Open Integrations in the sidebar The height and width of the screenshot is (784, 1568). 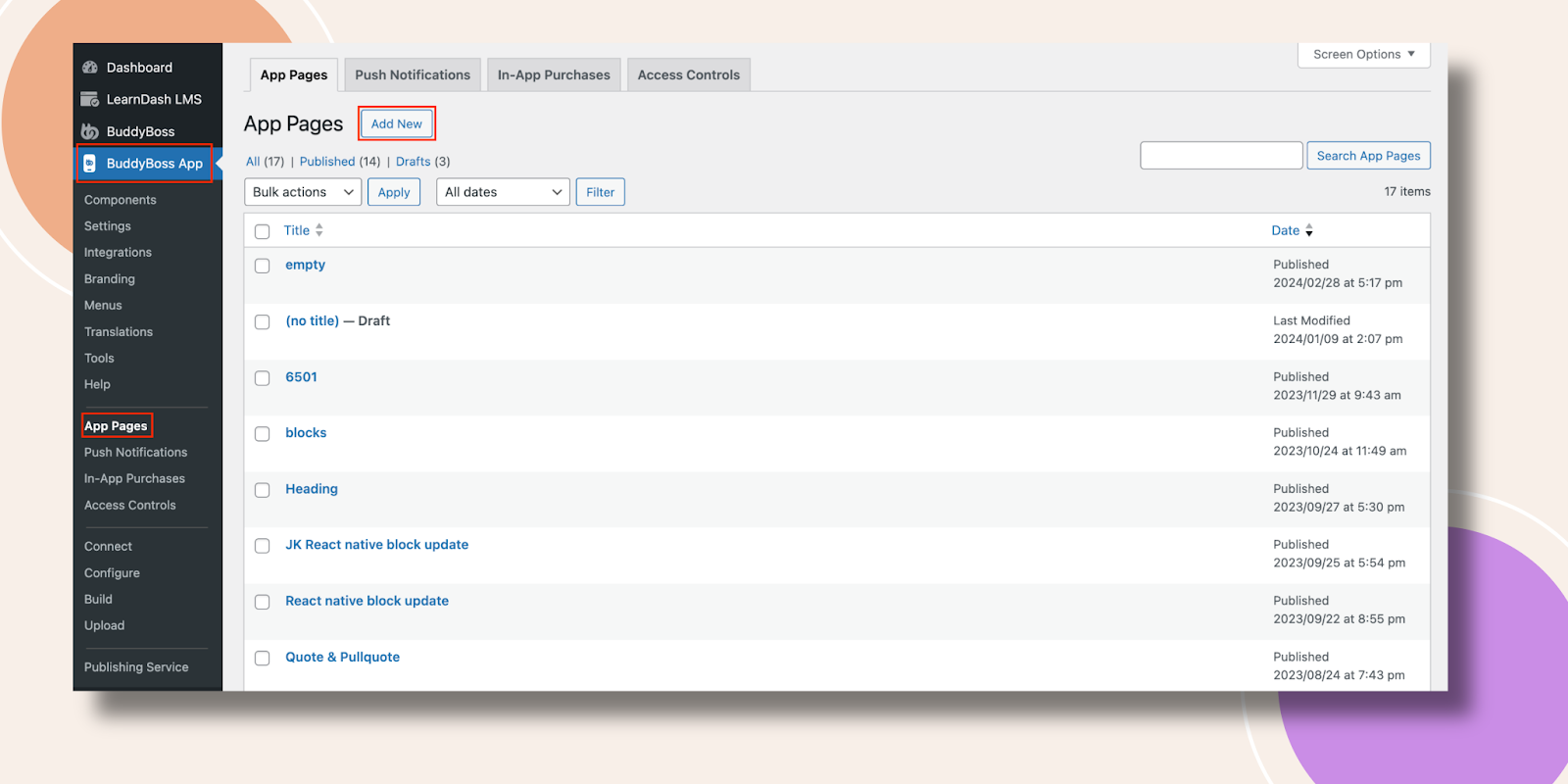point(118,253)
